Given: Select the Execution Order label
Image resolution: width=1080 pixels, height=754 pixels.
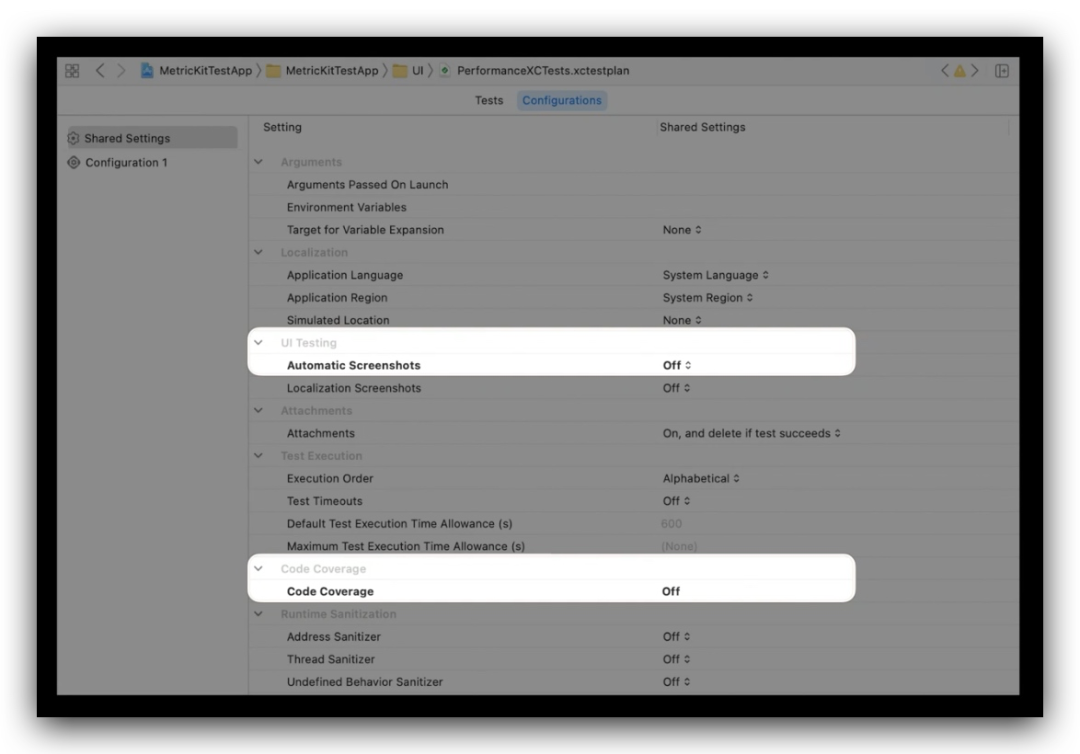Looking at the screenshot, I should pyautogui.click(x=330, y=479).
